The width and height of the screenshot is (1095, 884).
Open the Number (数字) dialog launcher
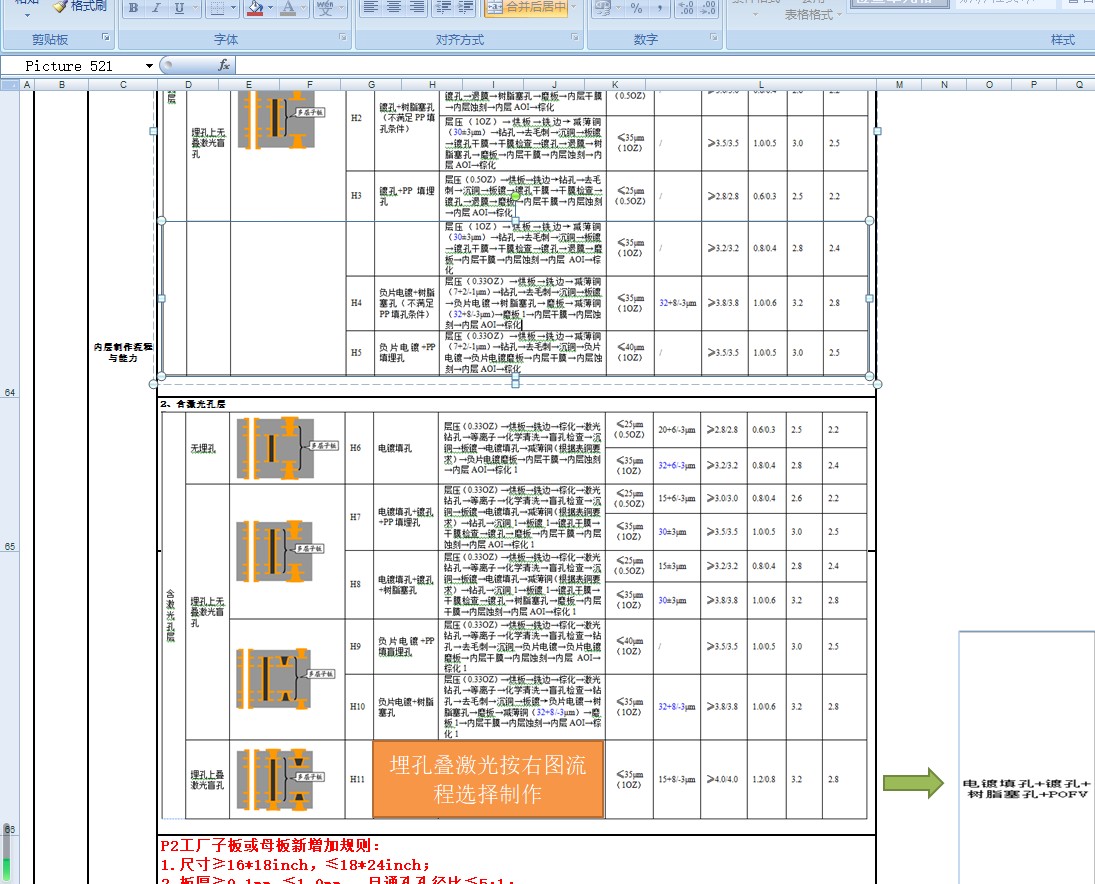click(x=714, y=37)
